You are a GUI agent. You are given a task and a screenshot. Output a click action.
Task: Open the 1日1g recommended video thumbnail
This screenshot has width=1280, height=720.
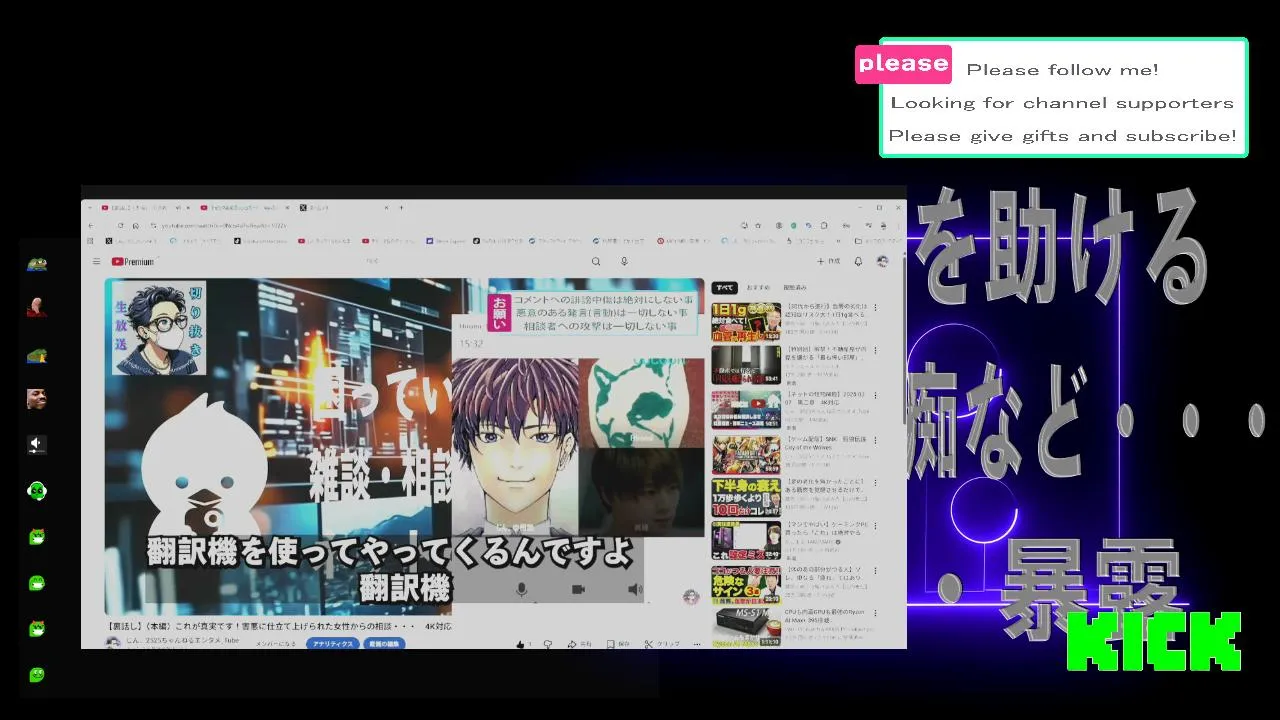[x=746, y=322]
